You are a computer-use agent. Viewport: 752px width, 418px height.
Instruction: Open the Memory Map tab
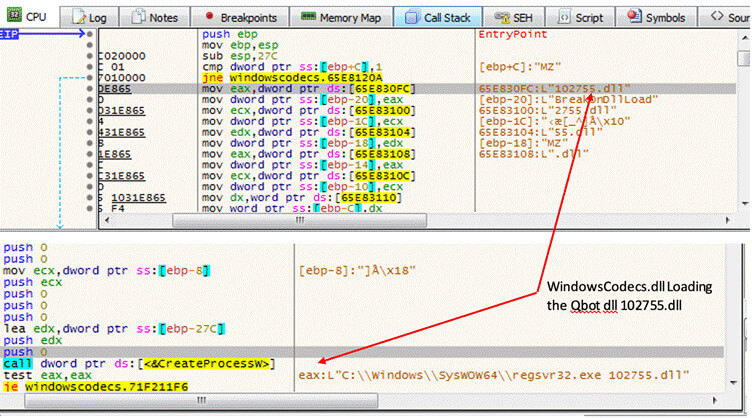click(x=341, y=17)
